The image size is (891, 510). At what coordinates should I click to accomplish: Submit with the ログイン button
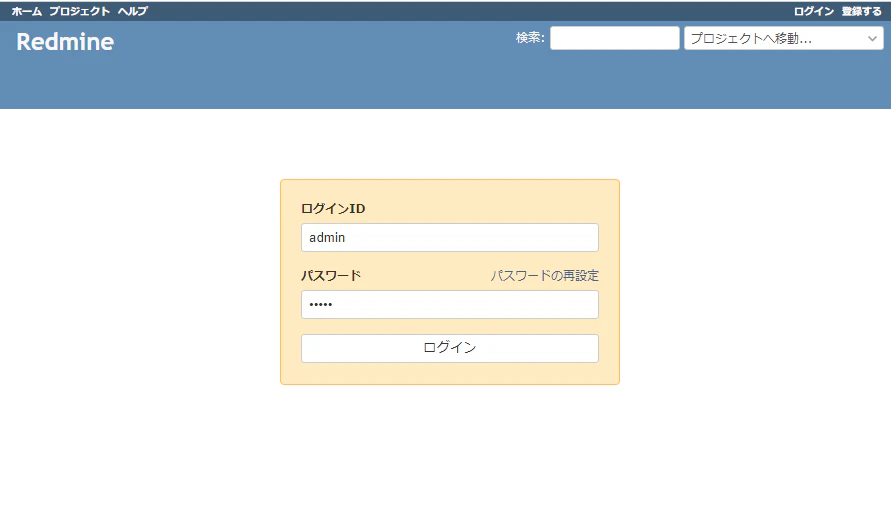tap(449, 348)
